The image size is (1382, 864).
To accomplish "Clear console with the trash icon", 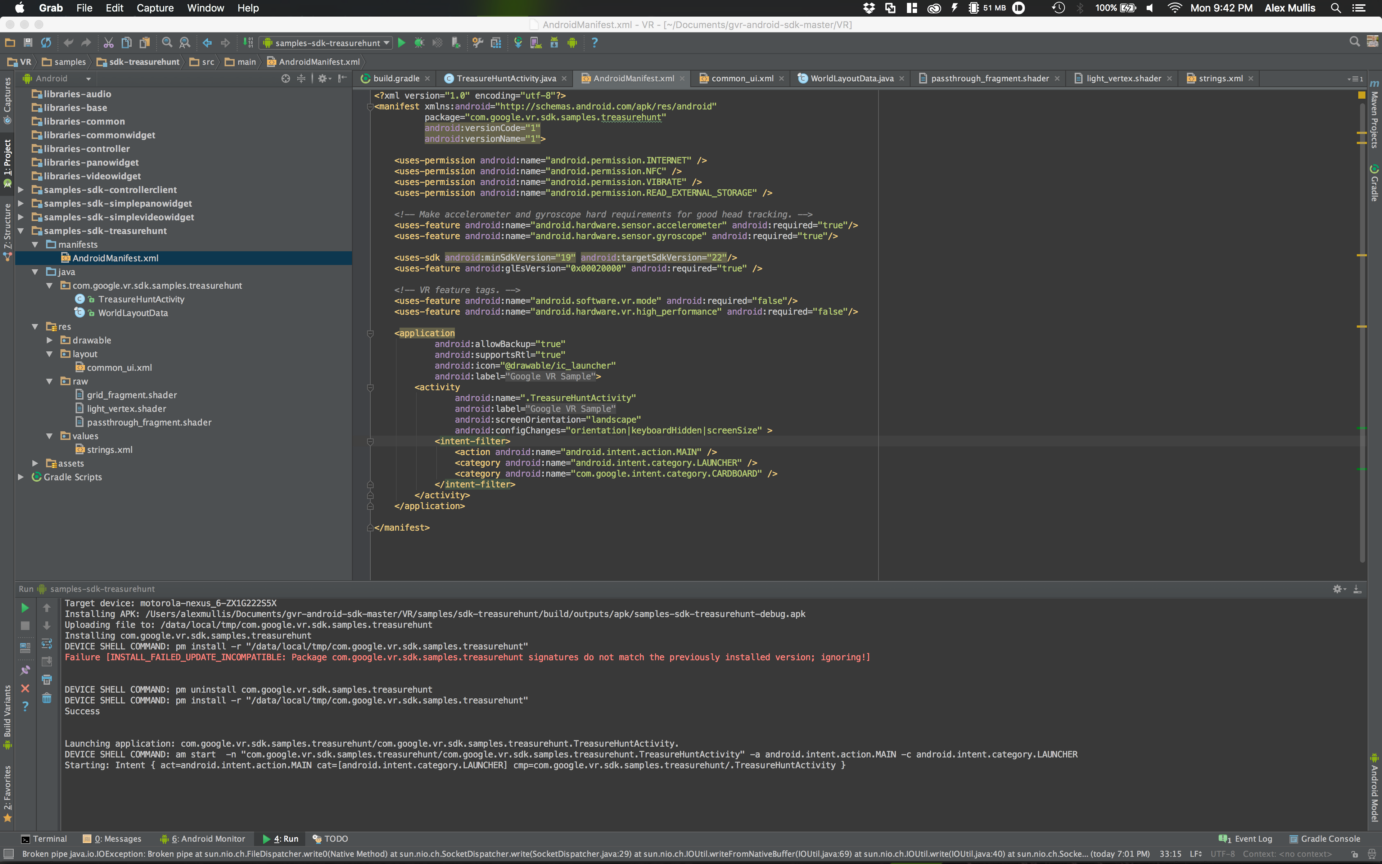I will tap(46, 698).
